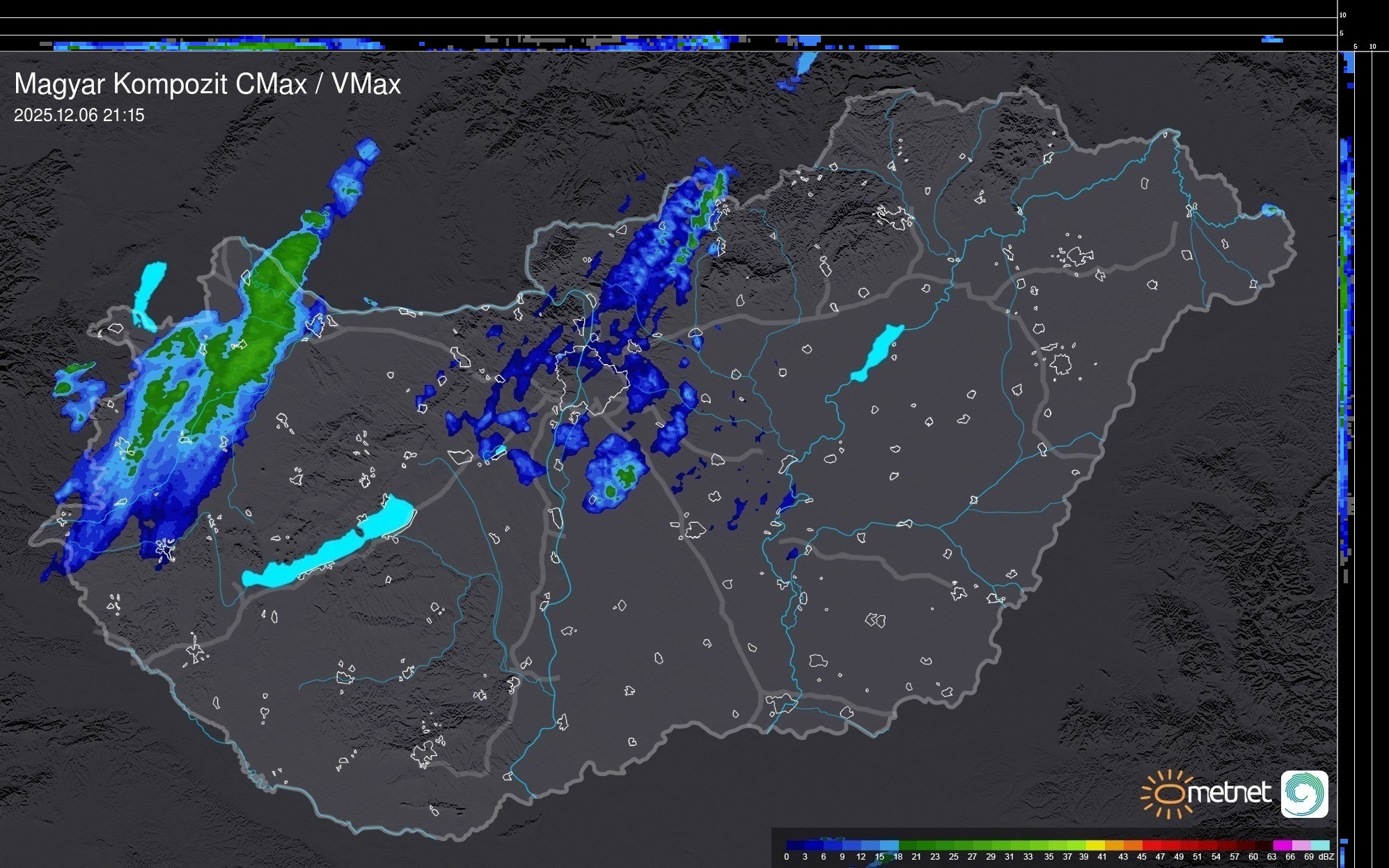Pick the light cyan 69 dBZ legend swatch
The height and width of the screenshot is (868, 1389).
[x=1319, y=845]
